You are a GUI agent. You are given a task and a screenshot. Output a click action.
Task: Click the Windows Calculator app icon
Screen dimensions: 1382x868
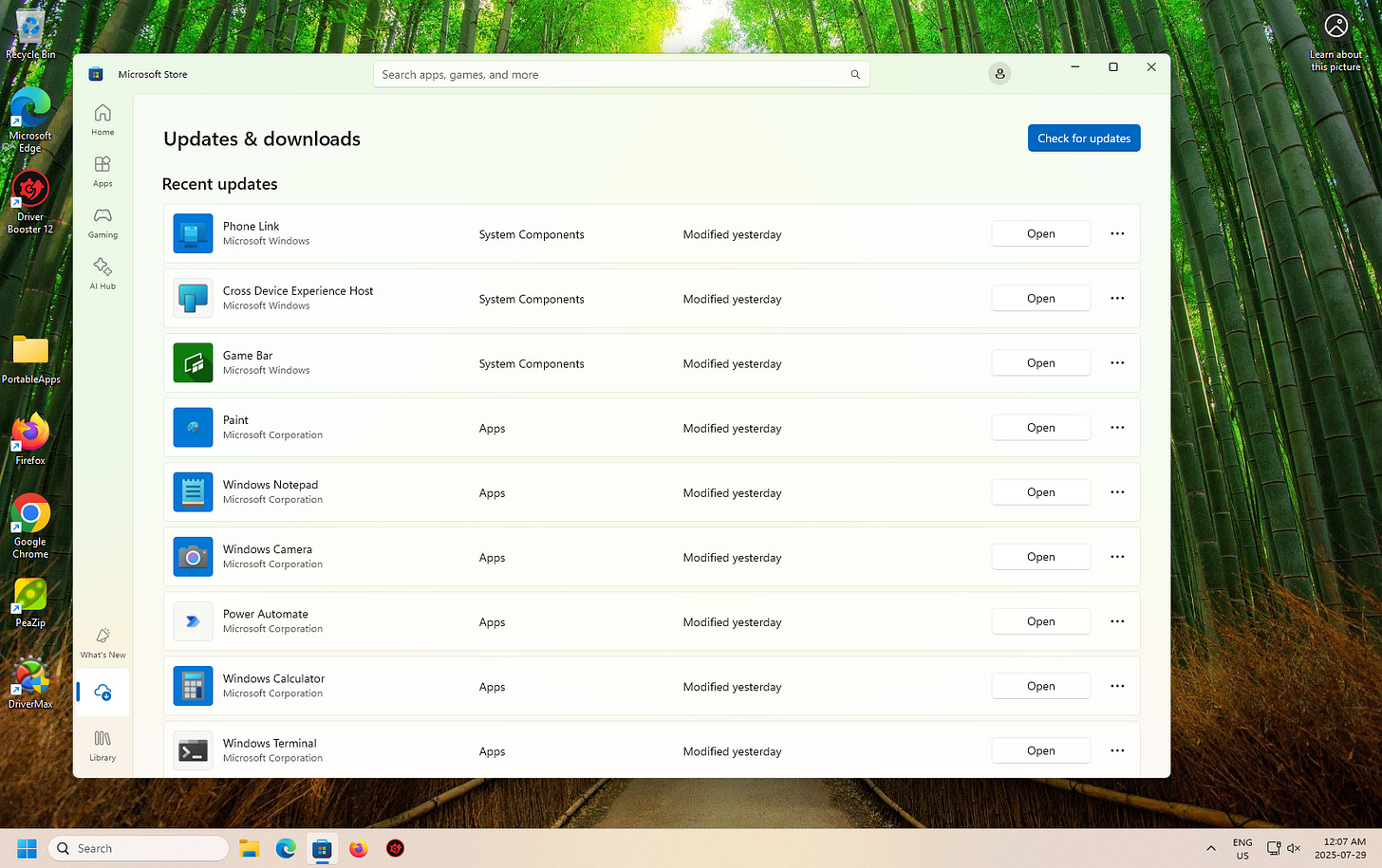pyautogui.click(x=193, y=685)
